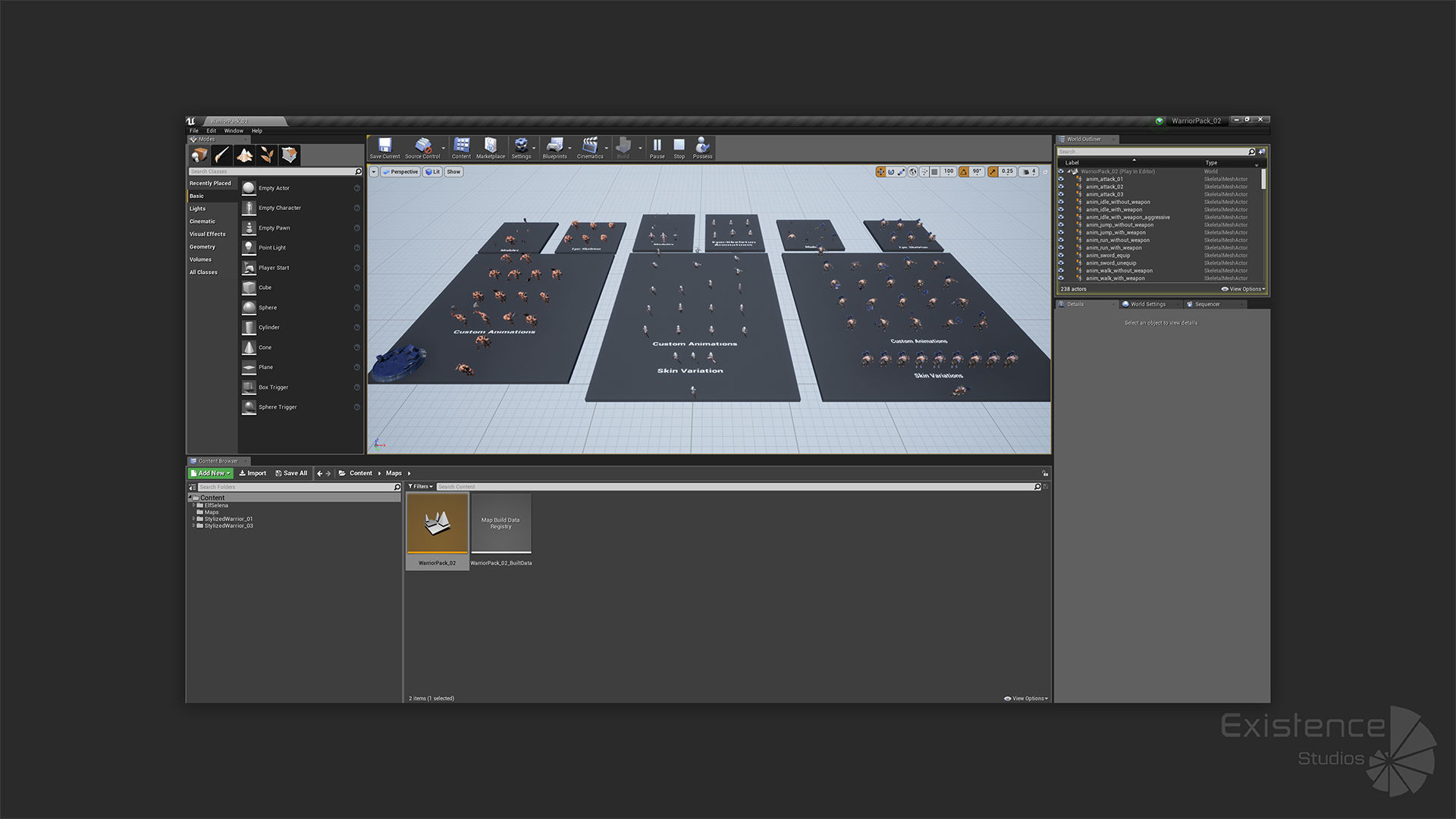Toggle rotation angle snapping in viewport
This screenshot has height=819, width=1456.
pos(964,172)
